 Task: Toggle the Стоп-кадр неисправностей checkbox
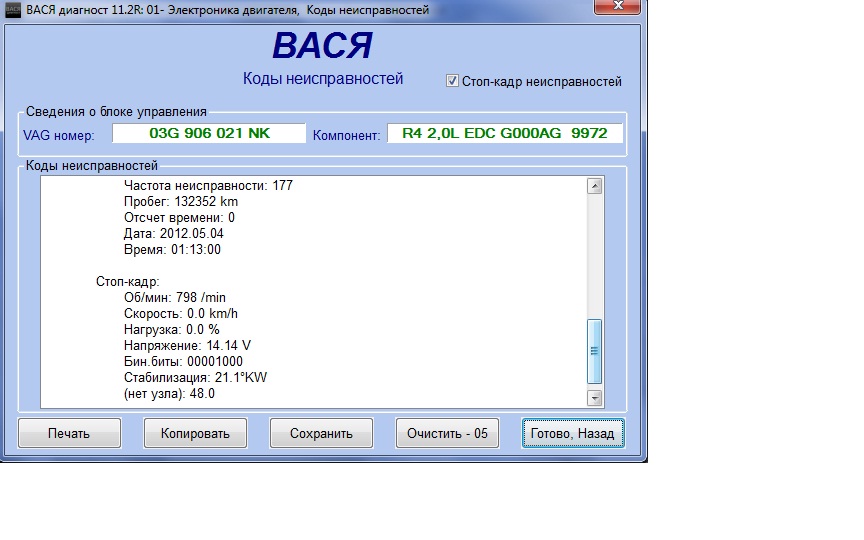[x=452, y=81]
